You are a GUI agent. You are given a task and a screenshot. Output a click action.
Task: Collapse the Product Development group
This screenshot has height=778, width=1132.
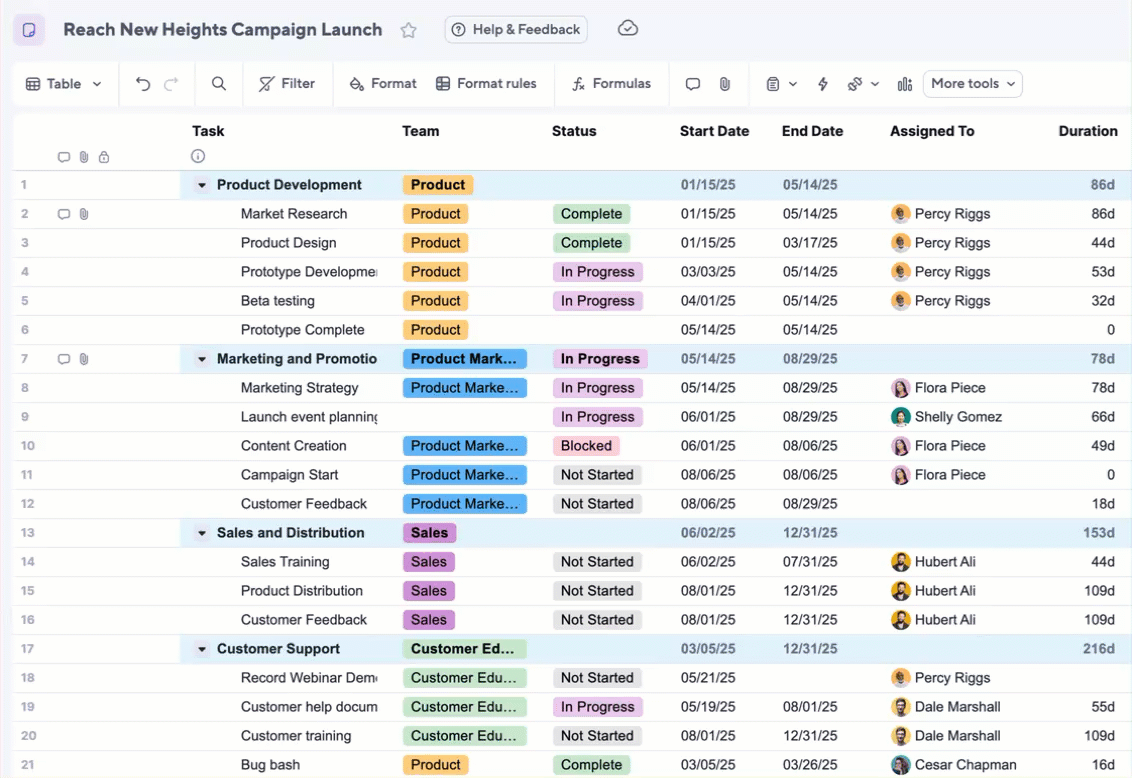[201, 185]
